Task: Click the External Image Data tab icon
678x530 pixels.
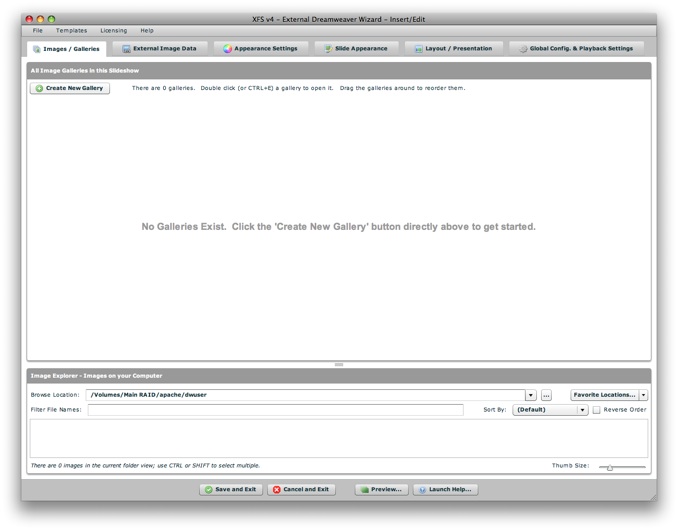Action: (x=126, y=48)
